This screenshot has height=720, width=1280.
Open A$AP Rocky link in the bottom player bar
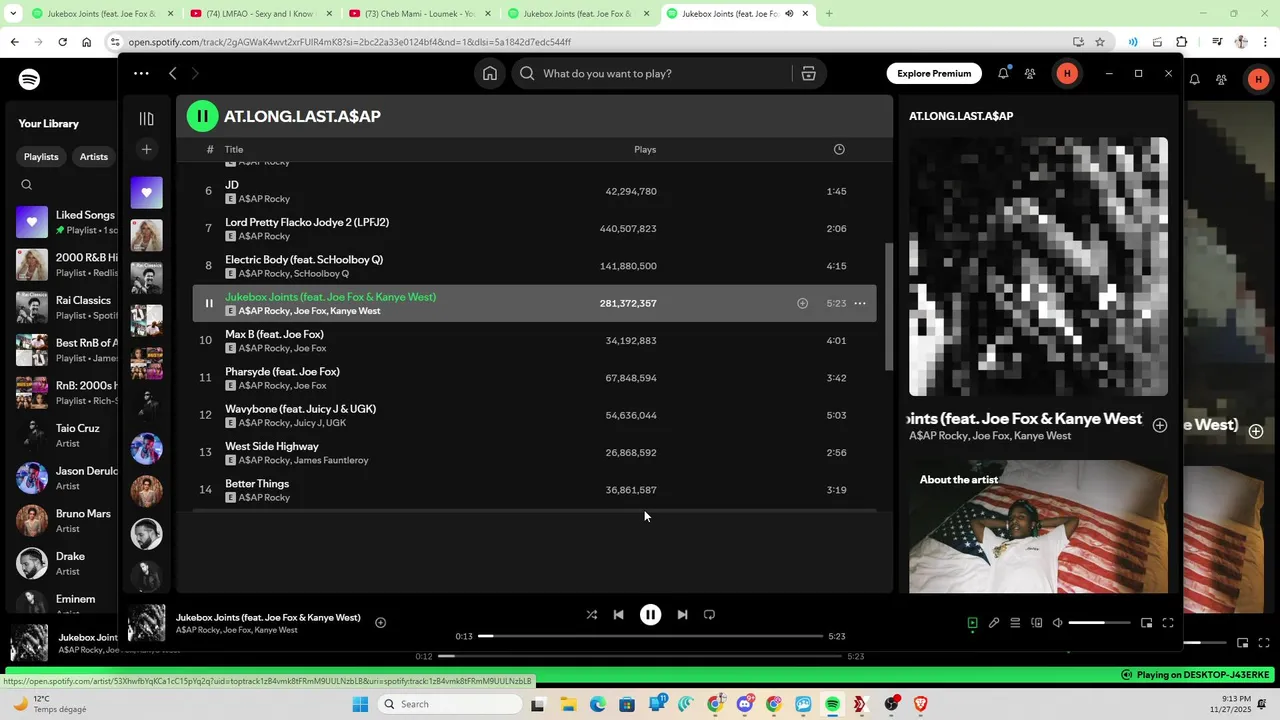point(197,630)
